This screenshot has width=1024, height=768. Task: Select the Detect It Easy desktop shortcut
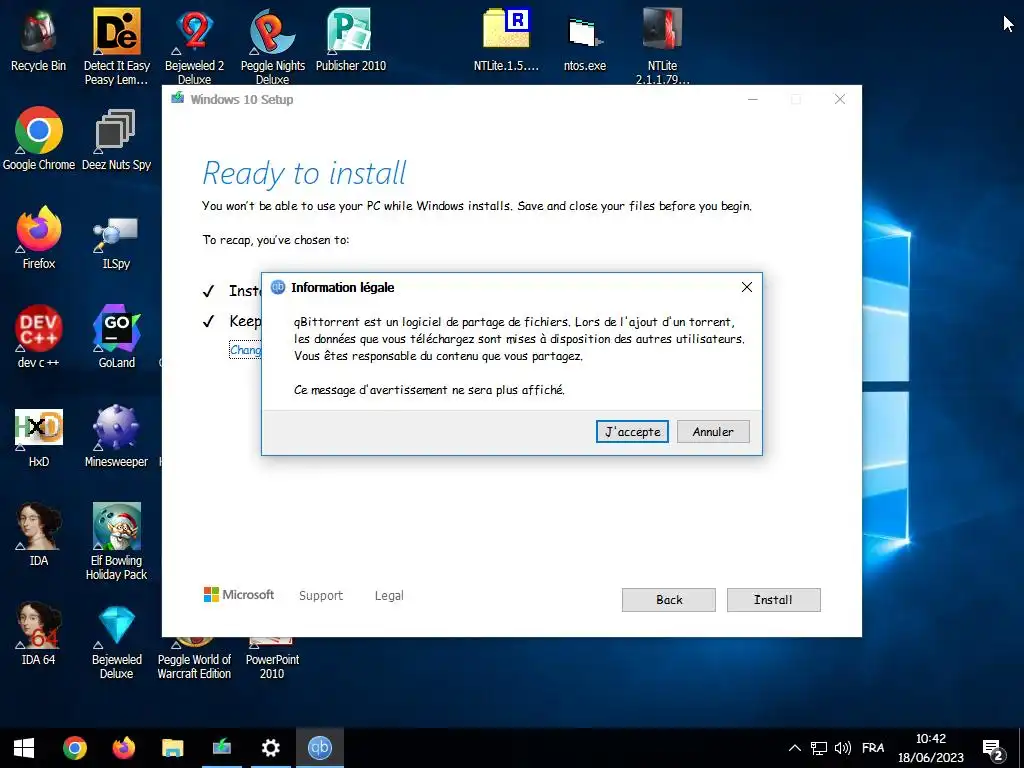116,46
